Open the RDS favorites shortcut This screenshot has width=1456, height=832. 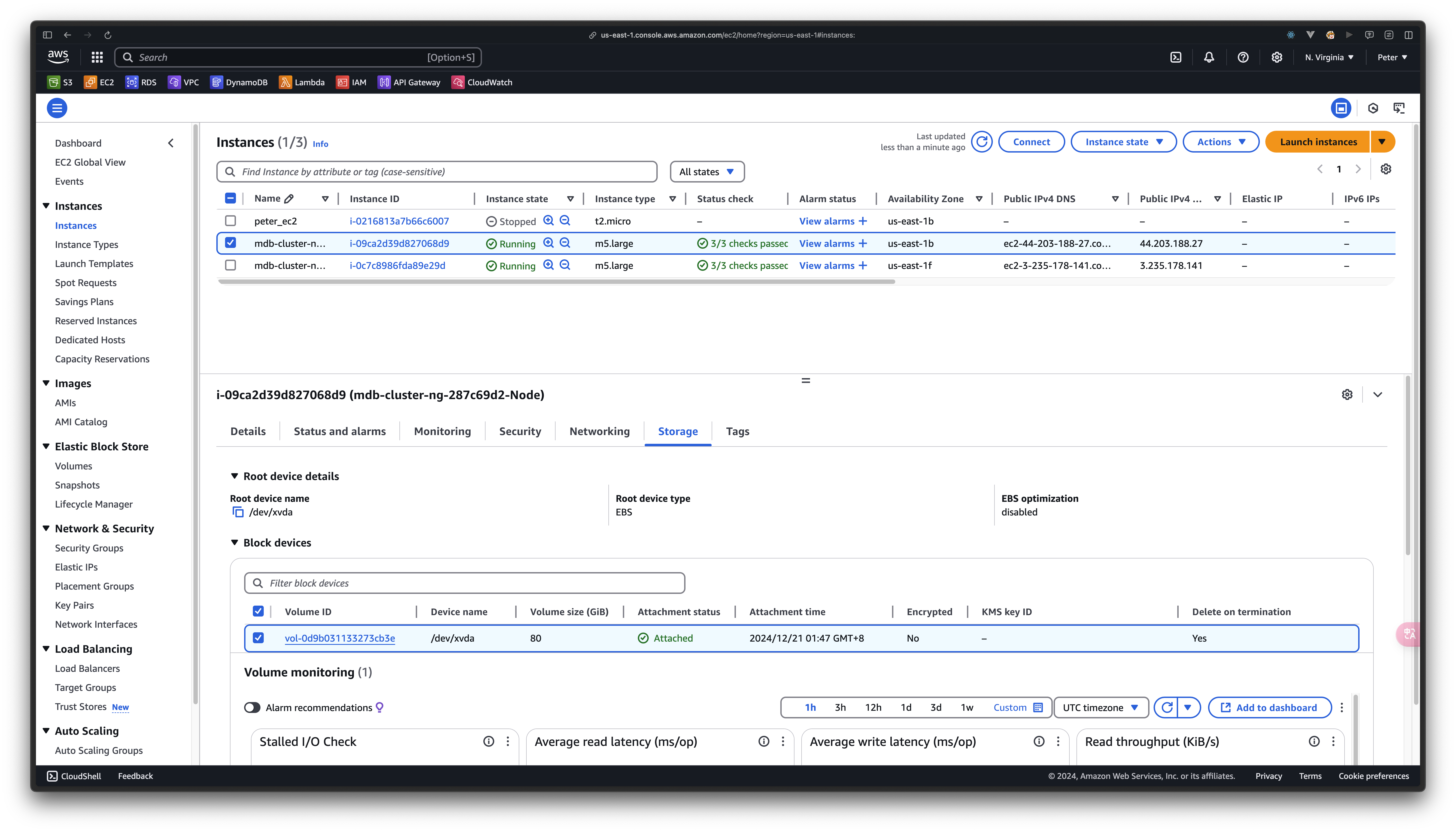tap(141, 82)
